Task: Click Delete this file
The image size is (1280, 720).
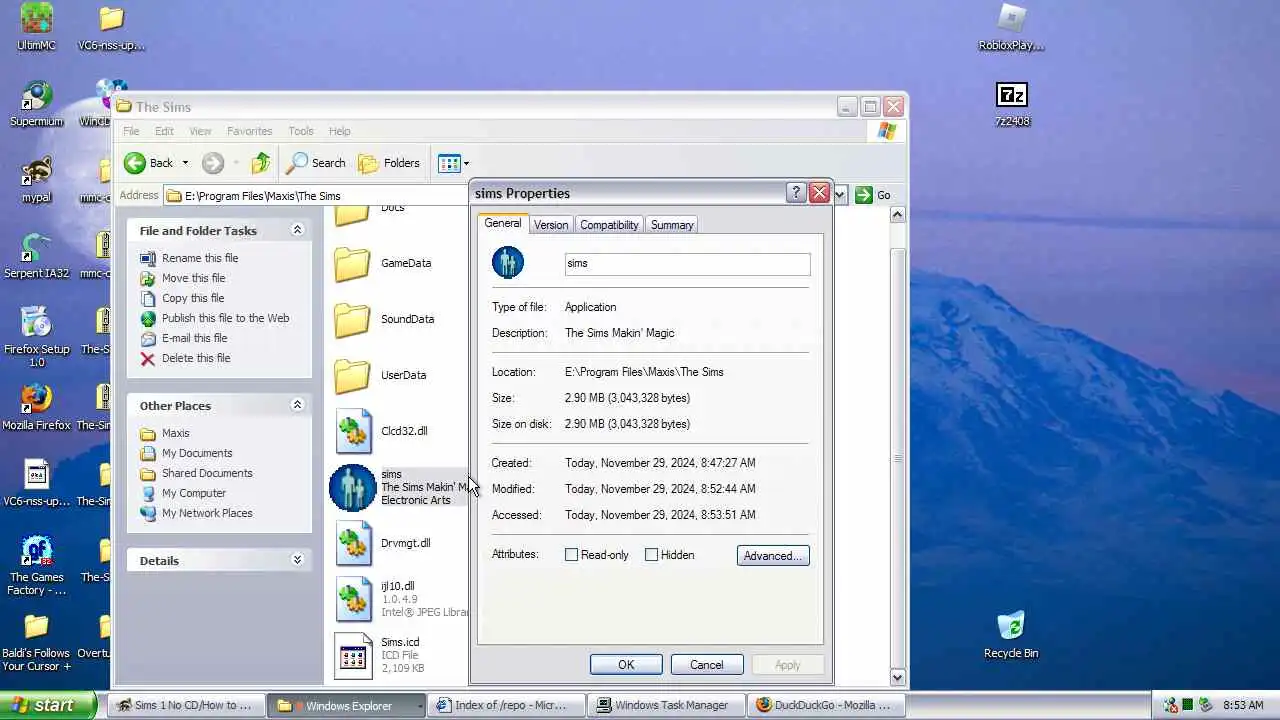Action: [196, 358]
